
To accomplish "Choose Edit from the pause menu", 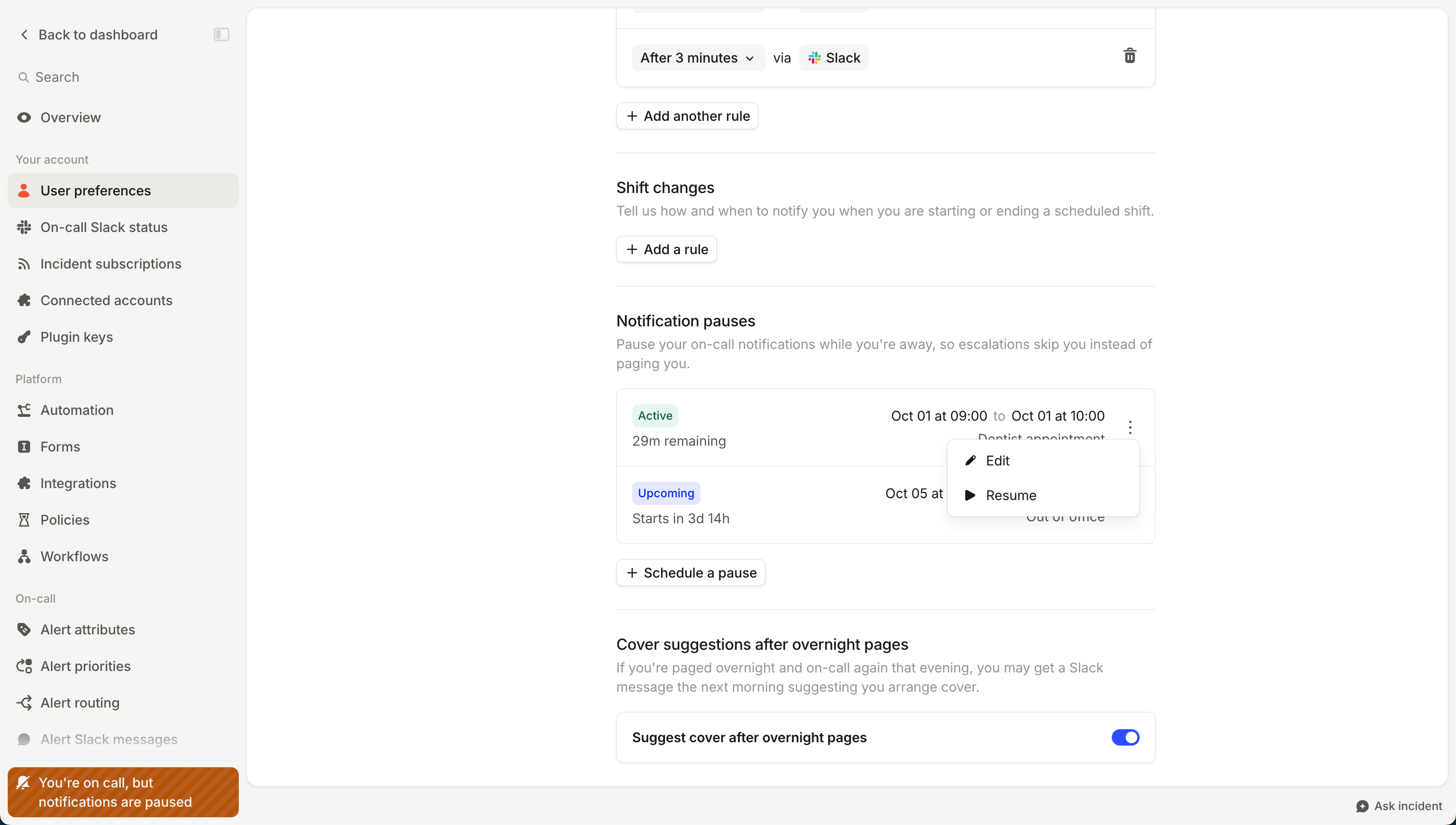I will pos(1043,461).
